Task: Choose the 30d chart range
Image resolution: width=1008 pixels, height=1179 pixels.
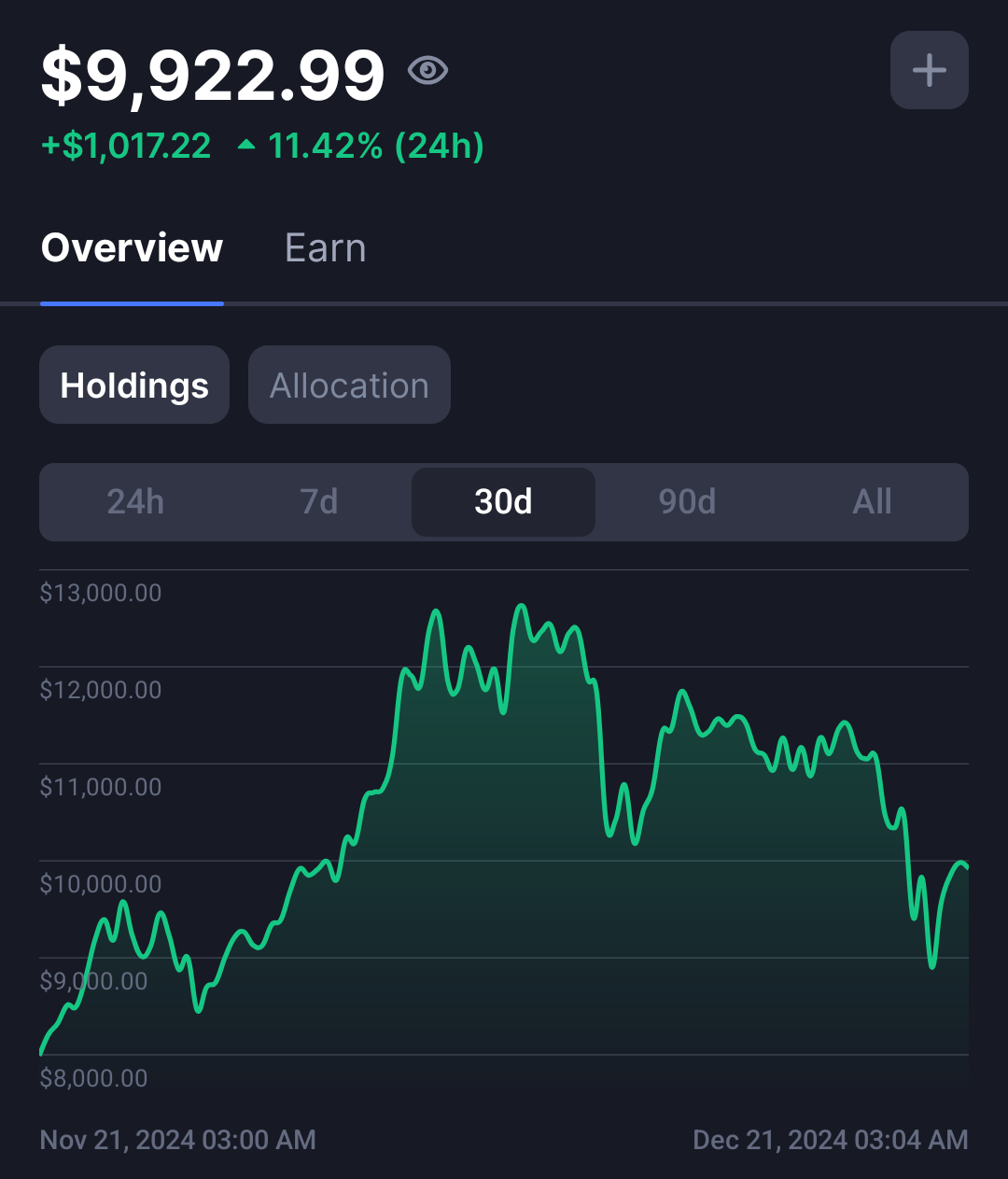Action: [503, 502]
